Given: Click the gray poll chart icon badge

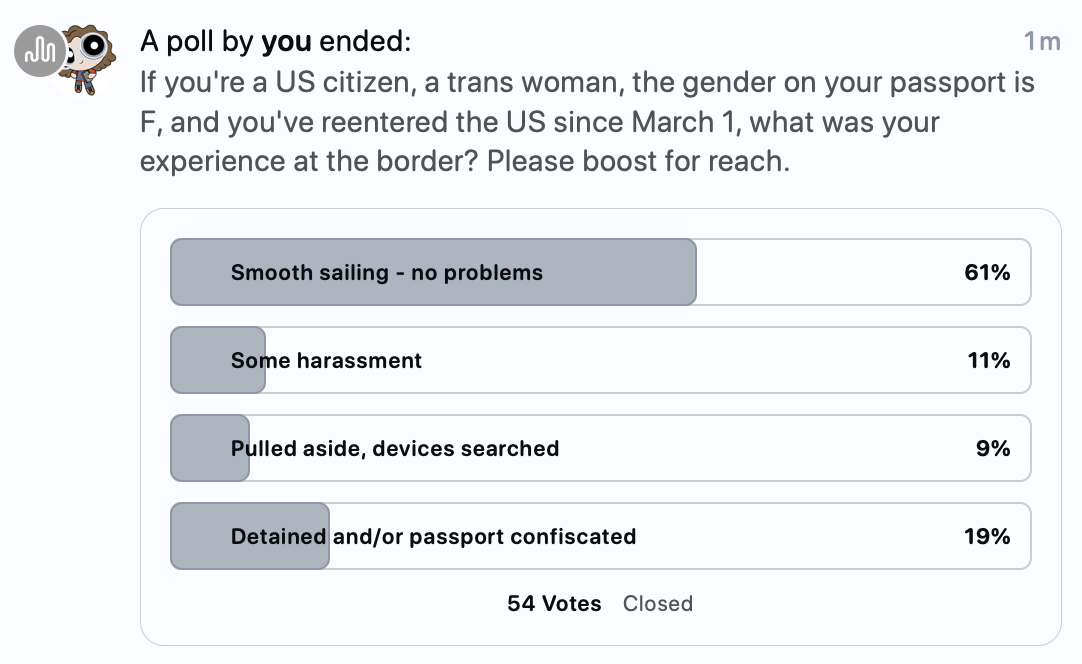Looking at the screenshot, I should pos(40,51).
